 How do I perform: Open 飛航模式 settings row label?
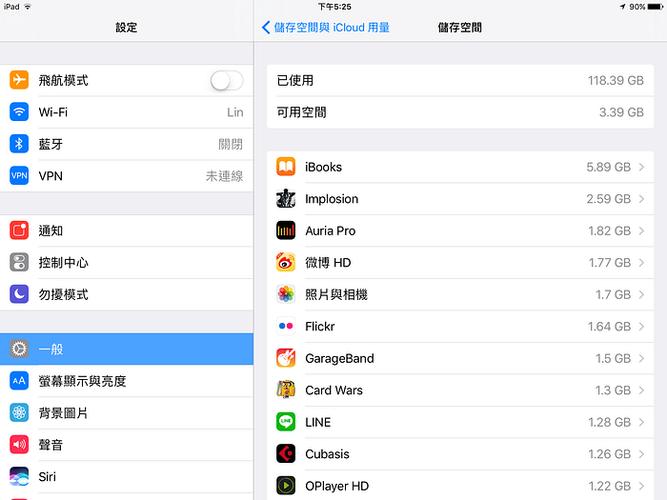(63, 80)
